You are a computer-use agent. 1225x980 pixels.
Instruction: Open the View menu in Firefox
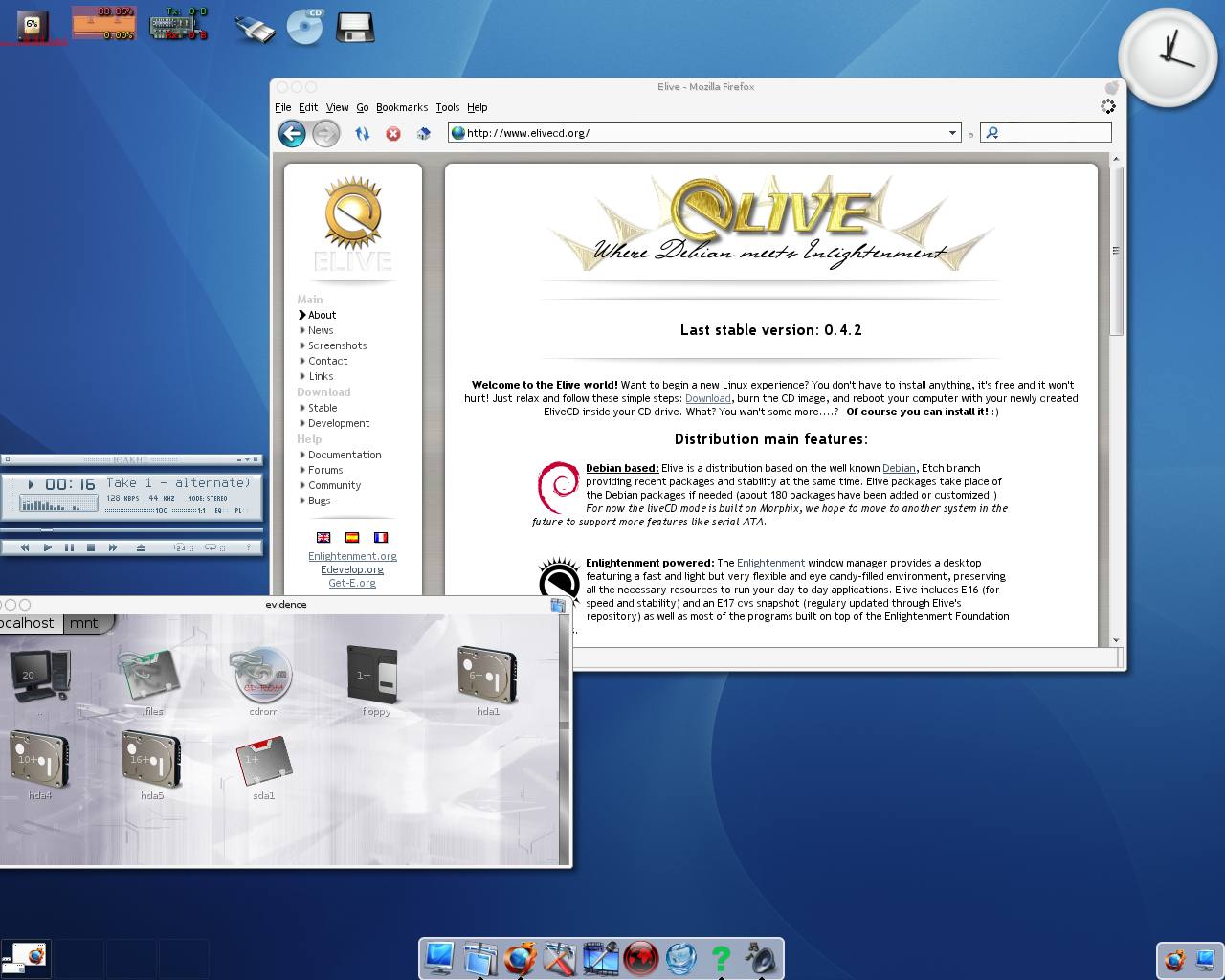(x=337, y=107)
